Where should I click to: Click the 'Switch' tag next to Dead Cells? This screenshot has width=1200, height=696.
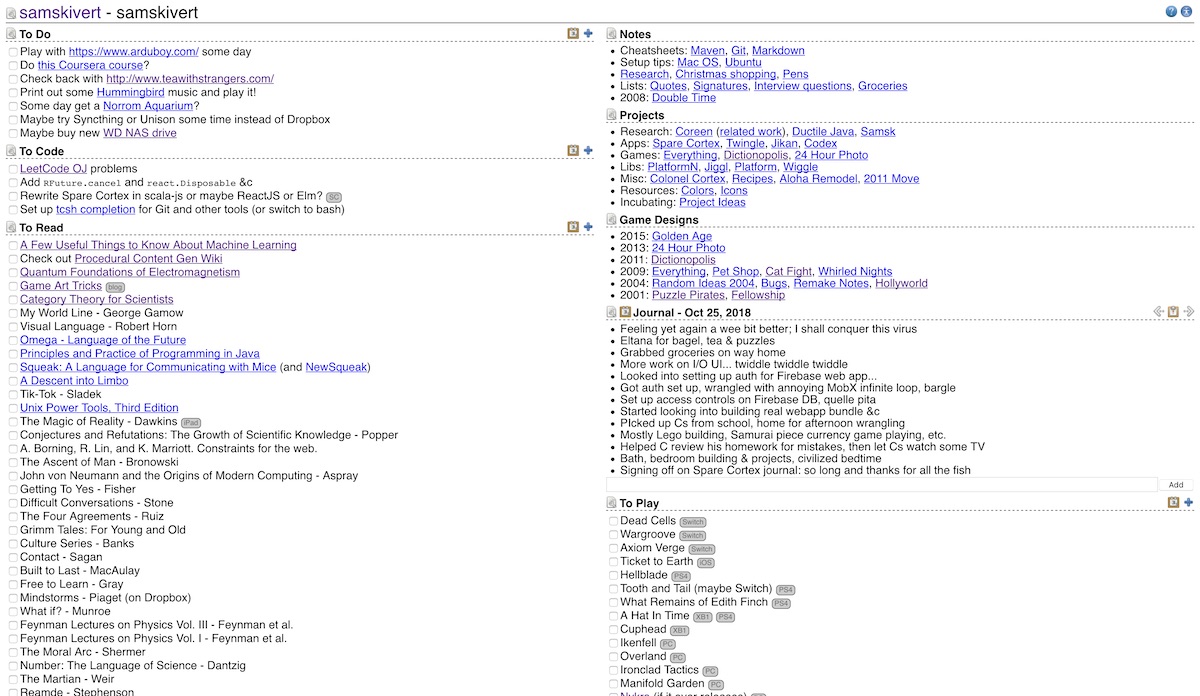pyautogui.click(x=693, y=522)
